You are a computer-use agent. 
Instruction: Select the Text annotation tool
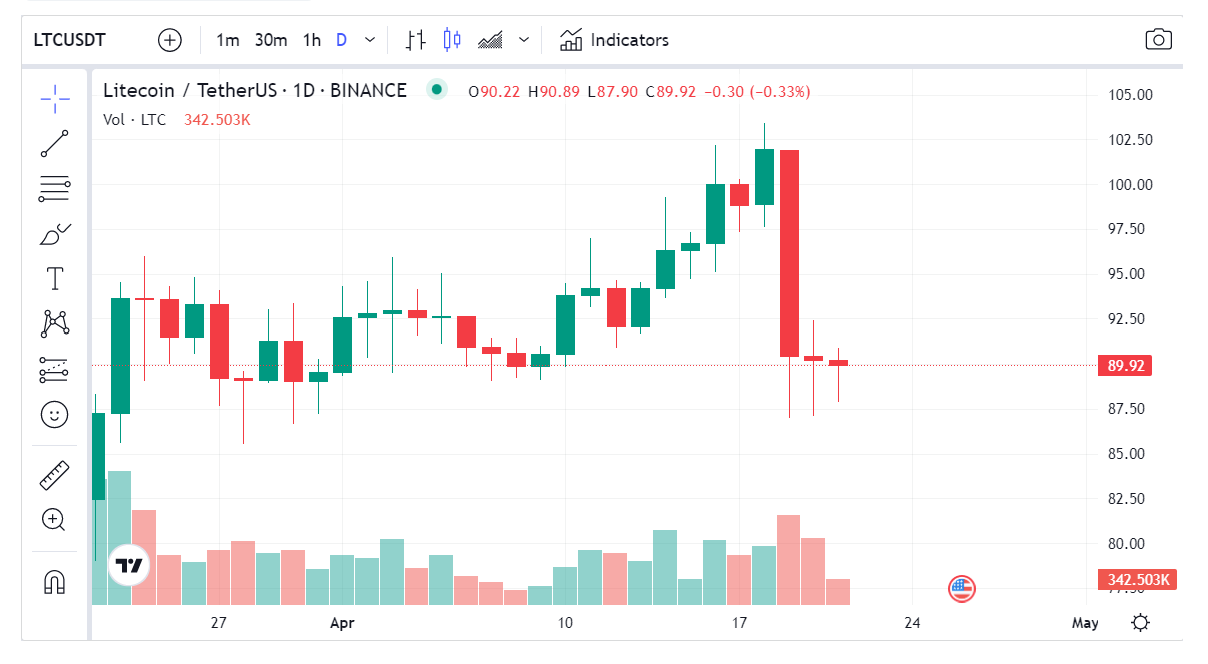point(55,278)
